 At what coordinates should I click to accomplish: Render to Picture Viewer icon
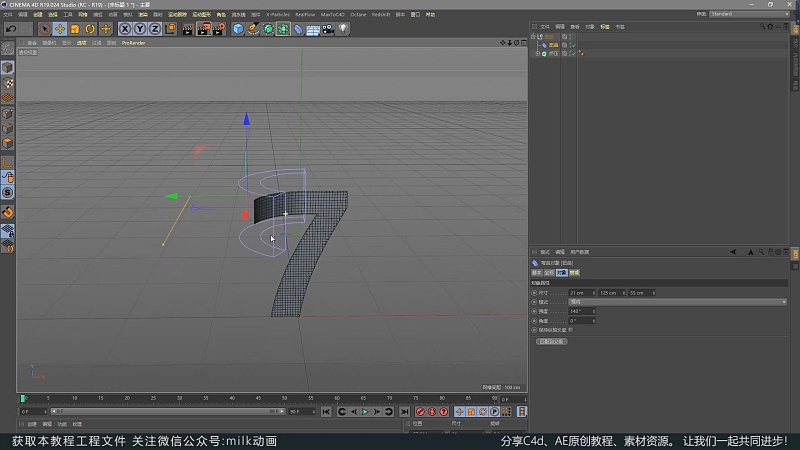pyautogui.click(x=204, y=29)
